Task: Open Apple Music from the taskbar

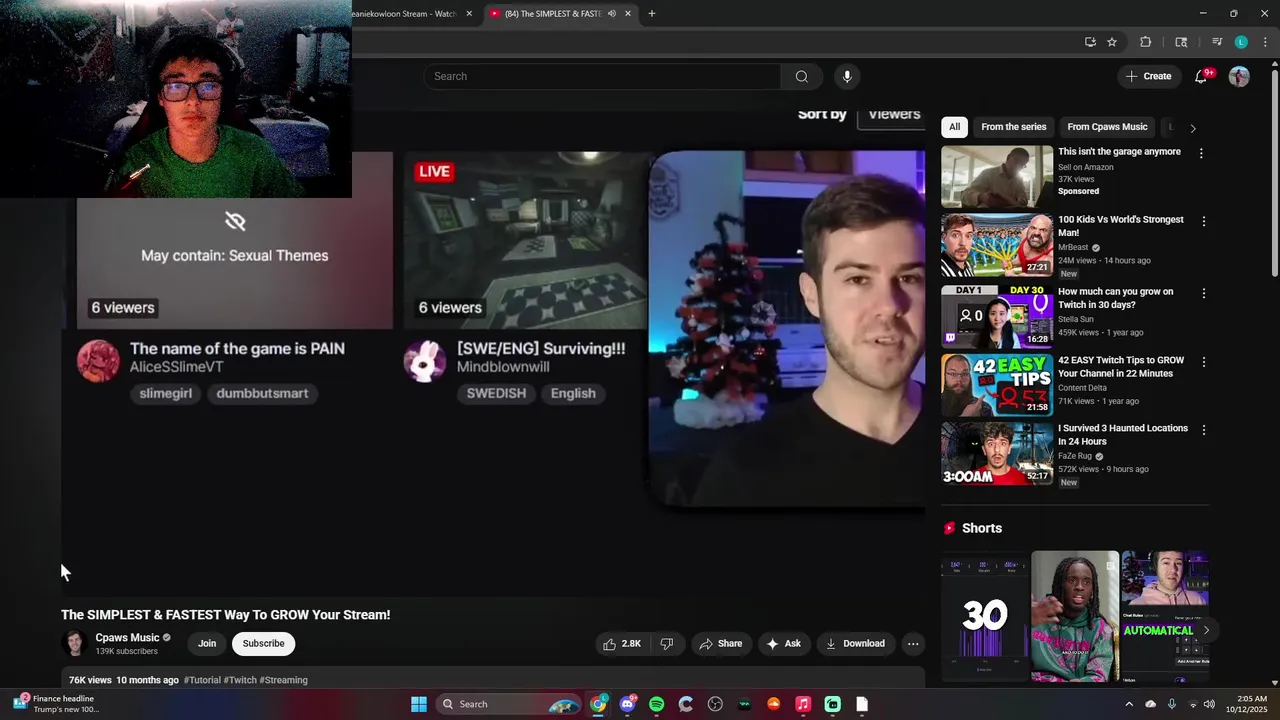Action: tap(803, 704)
